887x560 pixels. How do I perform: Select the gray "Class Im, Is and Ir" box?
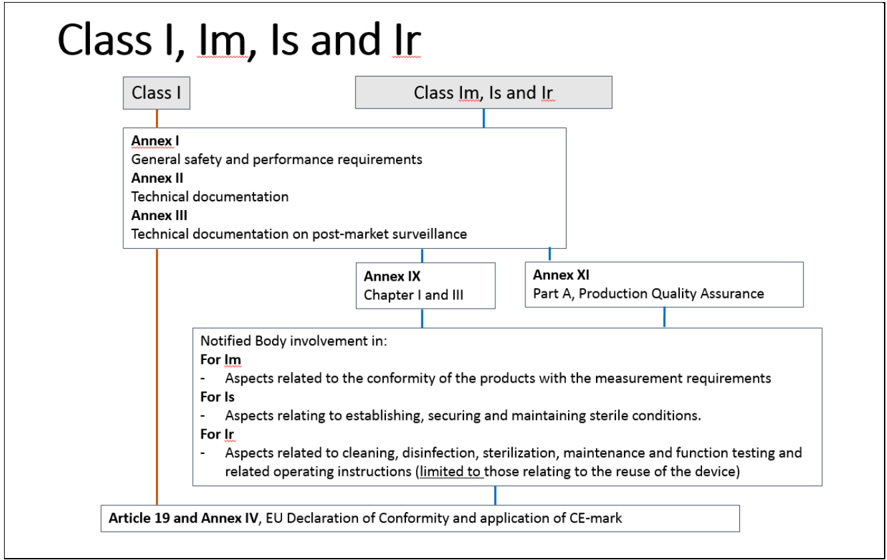(483, 93)
